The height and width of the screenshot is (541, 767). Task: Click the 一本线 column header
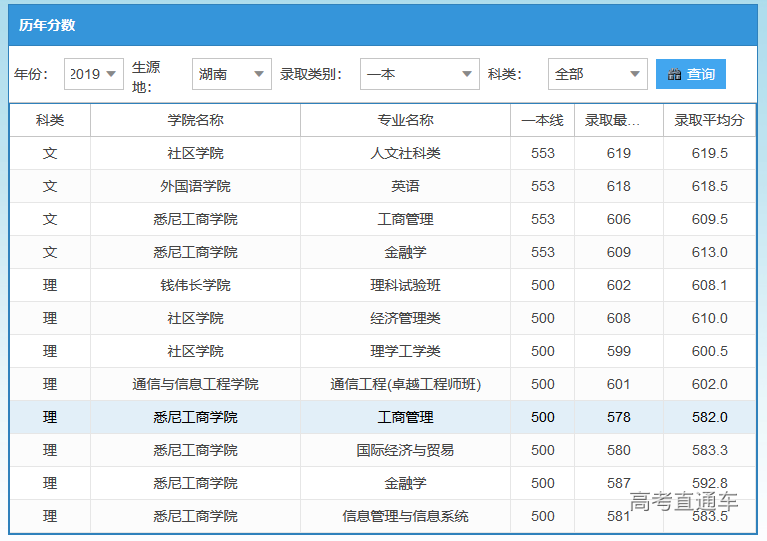tap(542, 120)
